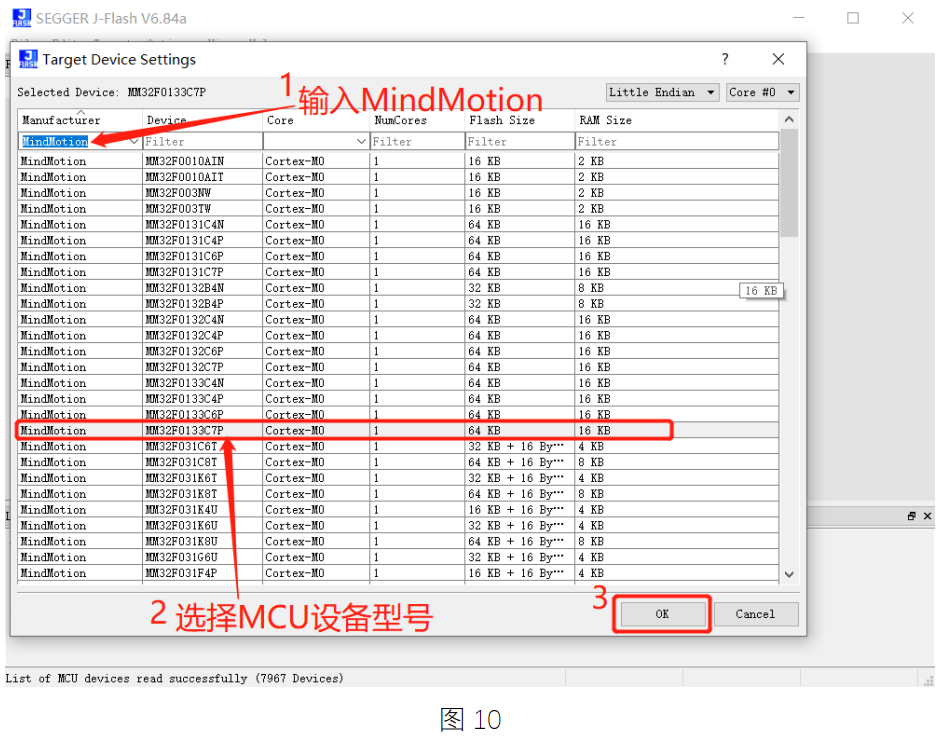
Task: Expand the Manufacturer filter dropdown arrow
Action: [x=135, y=142]
